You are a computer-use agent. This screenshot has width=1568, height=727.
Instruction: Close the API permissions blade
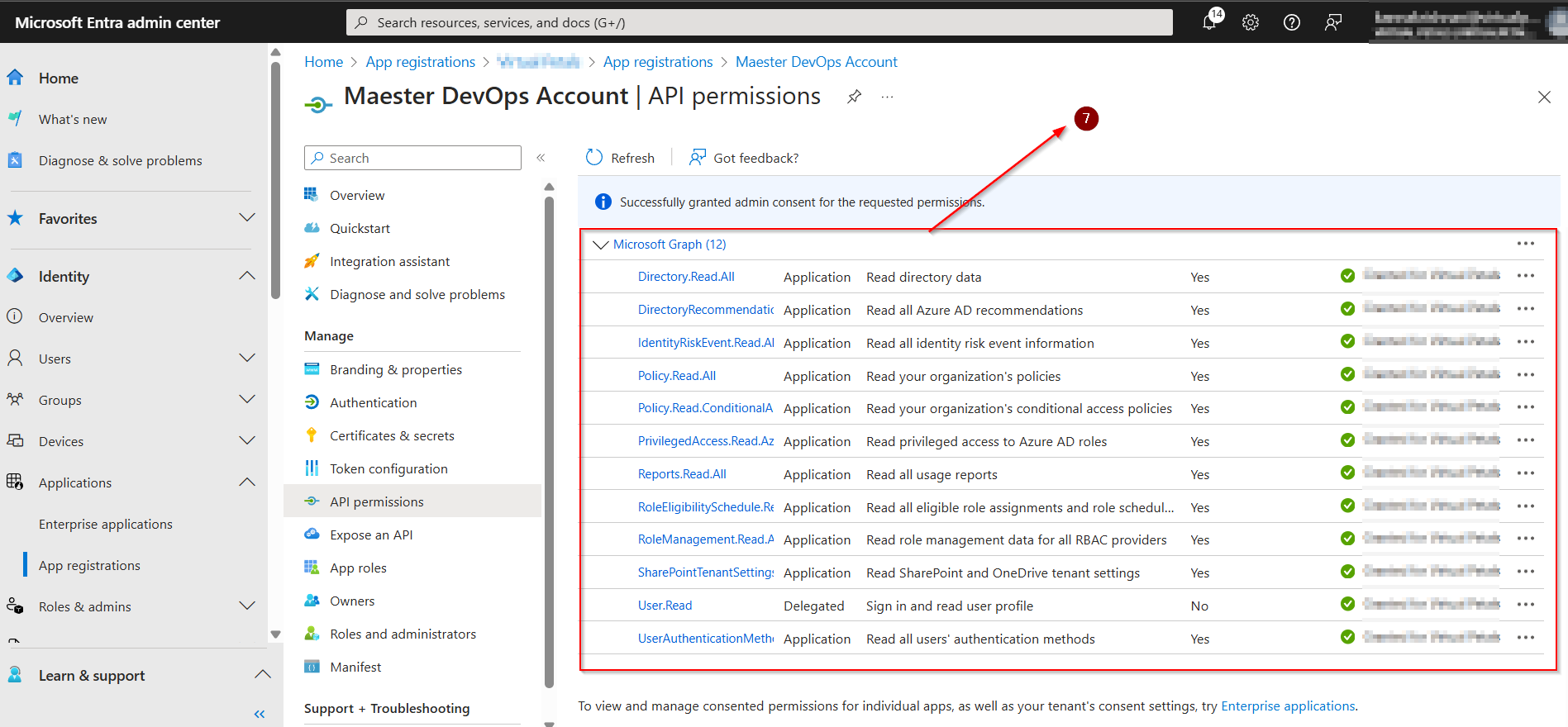(x=1544, y=97)
